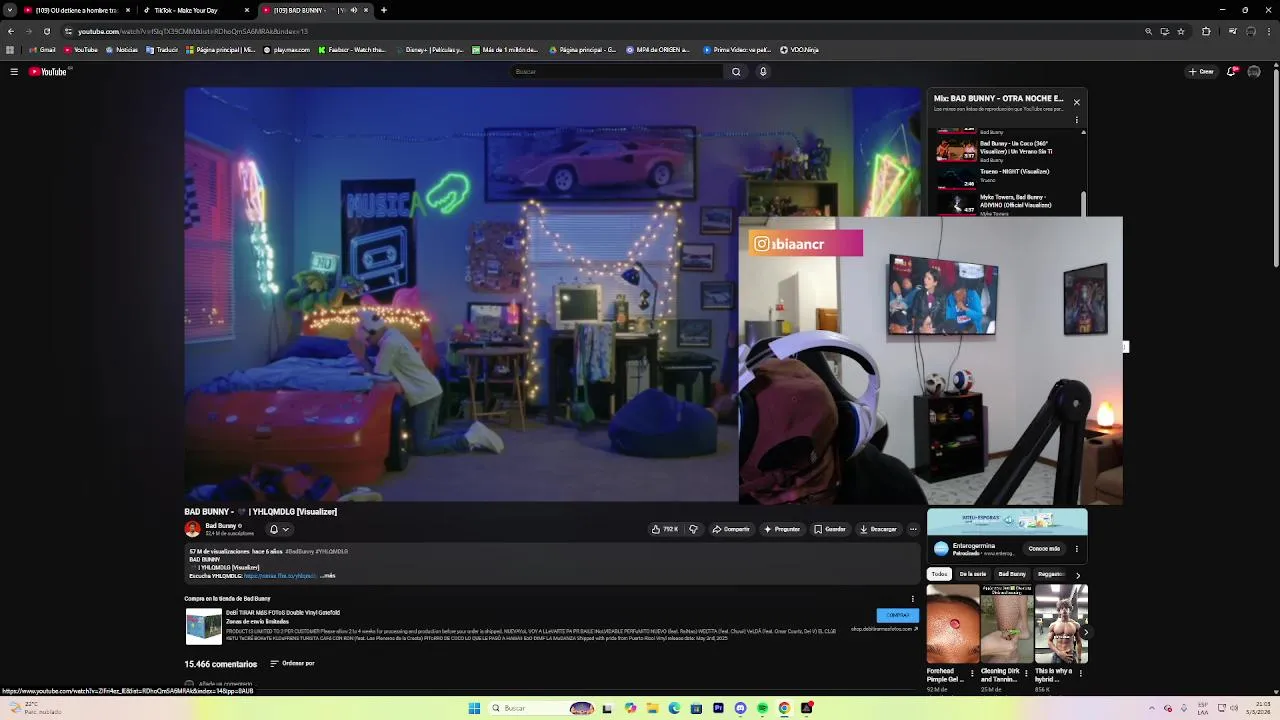Open the This is why a hybrid short
Image resolution: width=1280 pixels, height=720 pixels.
[1061, 624]
